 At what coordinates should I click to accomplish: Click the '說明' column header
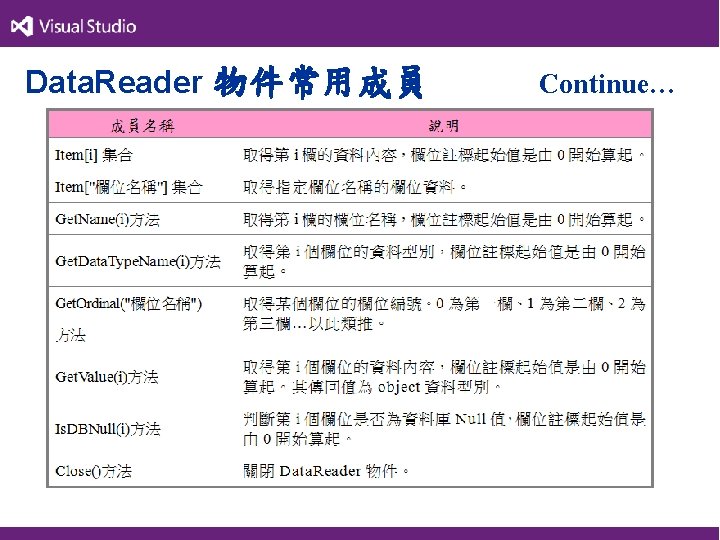pos(443,125)
